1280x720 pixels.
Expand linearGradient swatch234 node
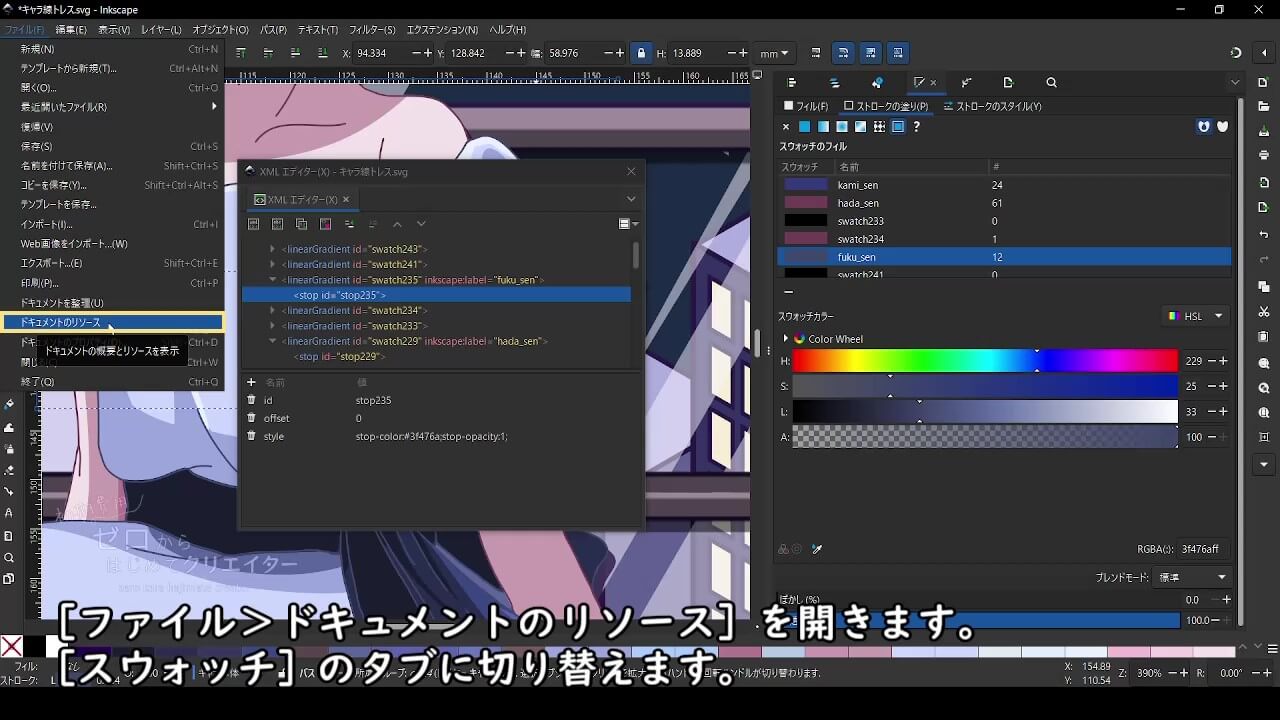272,311
